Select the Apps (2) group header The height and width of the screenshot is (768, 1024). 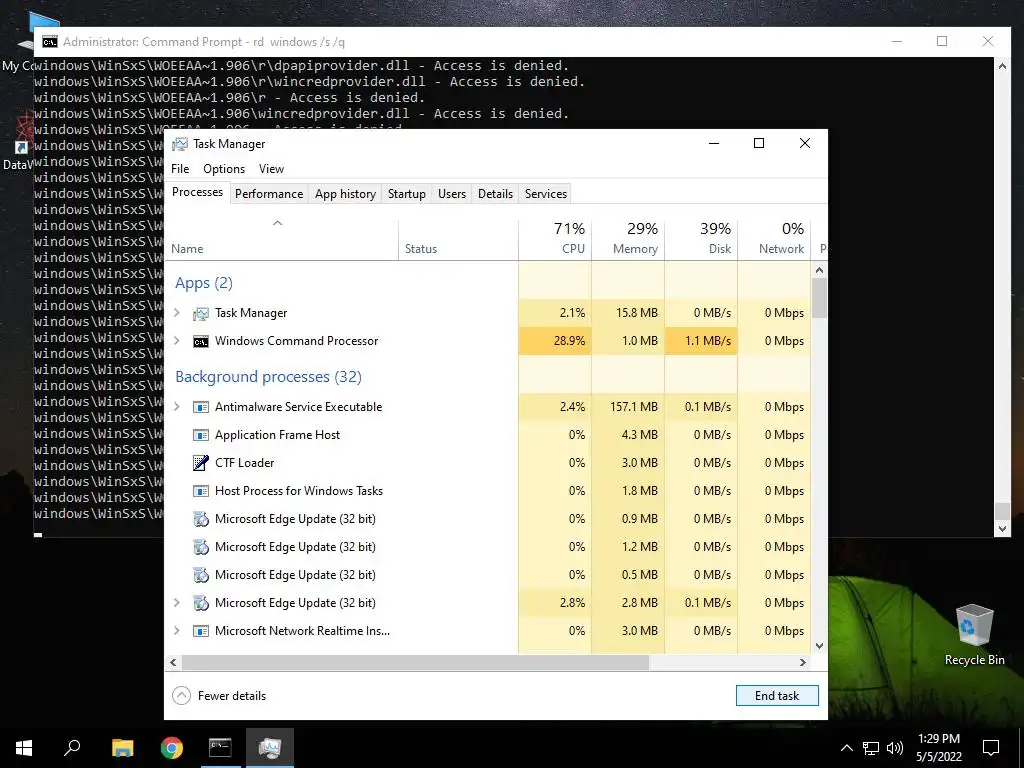204,283
